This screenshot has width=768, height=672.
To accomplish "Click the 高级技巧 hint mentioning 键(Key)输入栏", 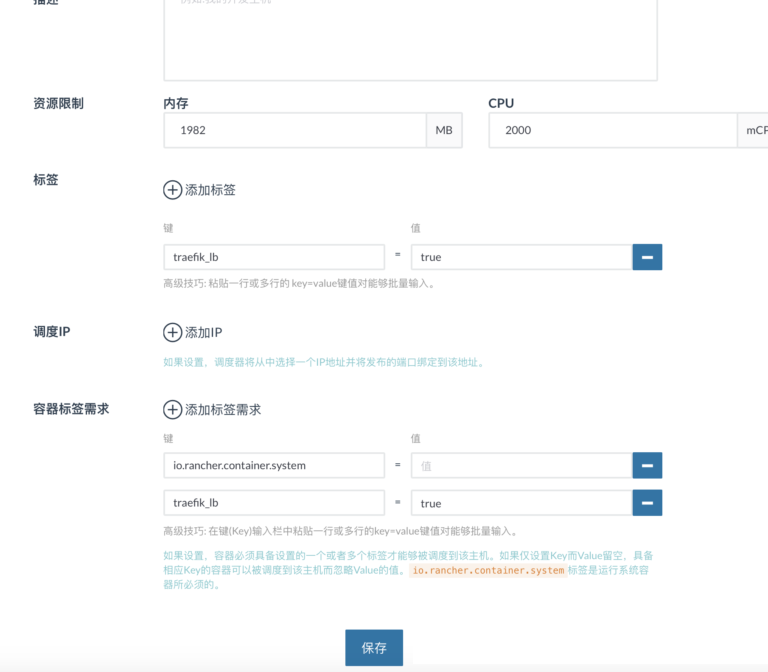I will pyautogui.click(x=340, y=531).
